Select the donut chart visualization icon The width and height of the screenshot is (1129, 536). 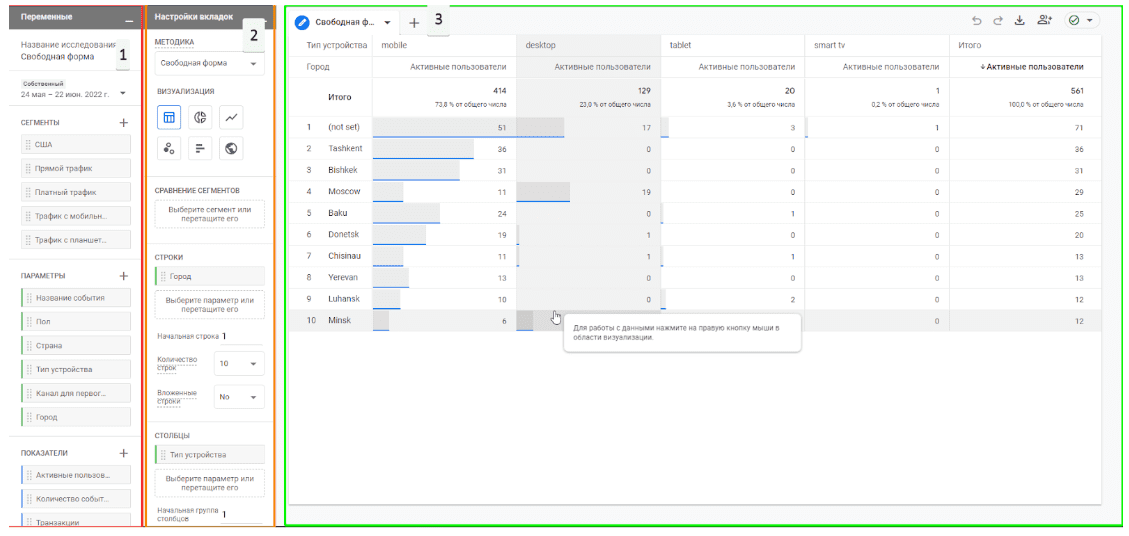[200, 117]
